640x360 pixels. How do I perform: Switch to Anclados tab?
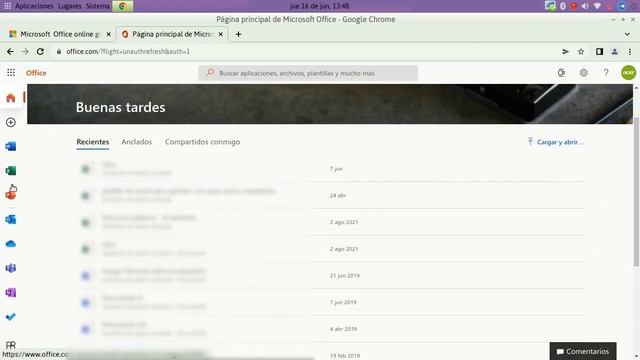pos(136,142)
